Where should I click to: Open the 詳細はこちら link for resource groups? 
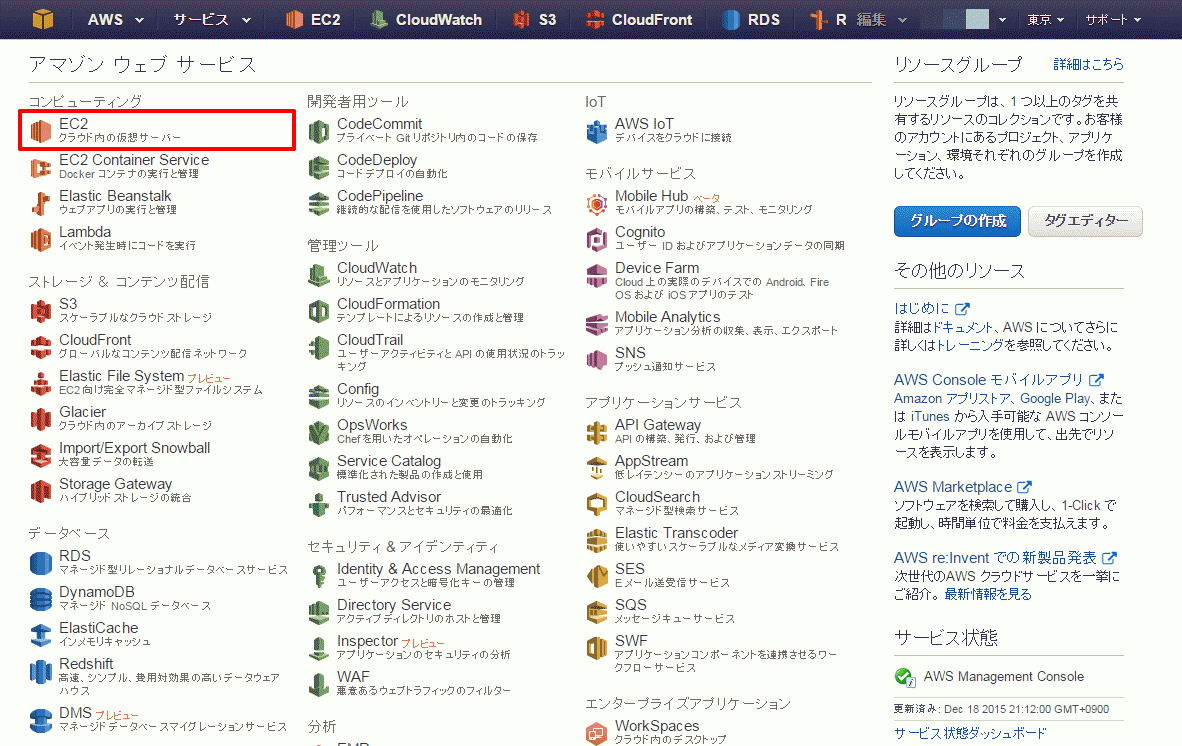click(x=1088, y=65)
